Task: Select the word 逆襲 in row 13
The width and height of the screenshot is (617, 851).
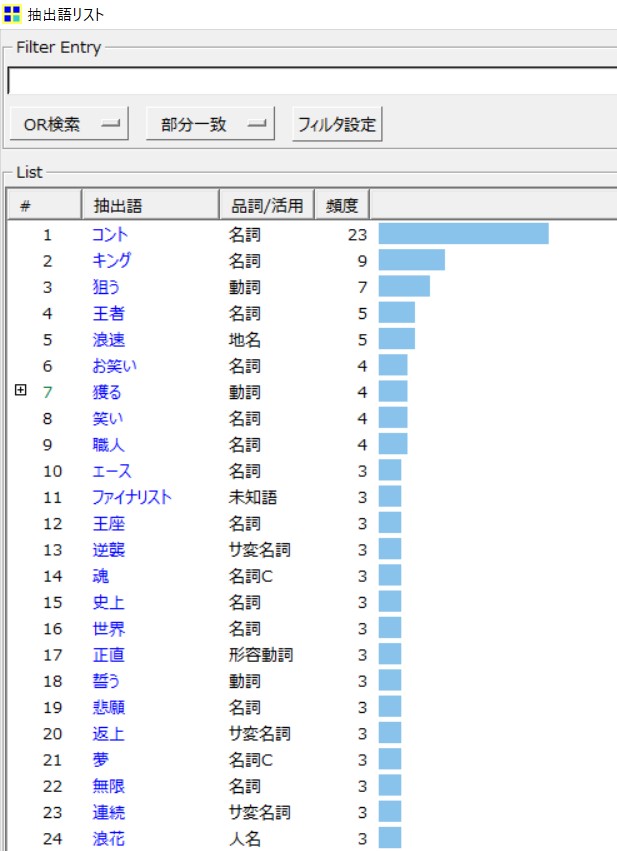Action: click(x=108, y=550)
